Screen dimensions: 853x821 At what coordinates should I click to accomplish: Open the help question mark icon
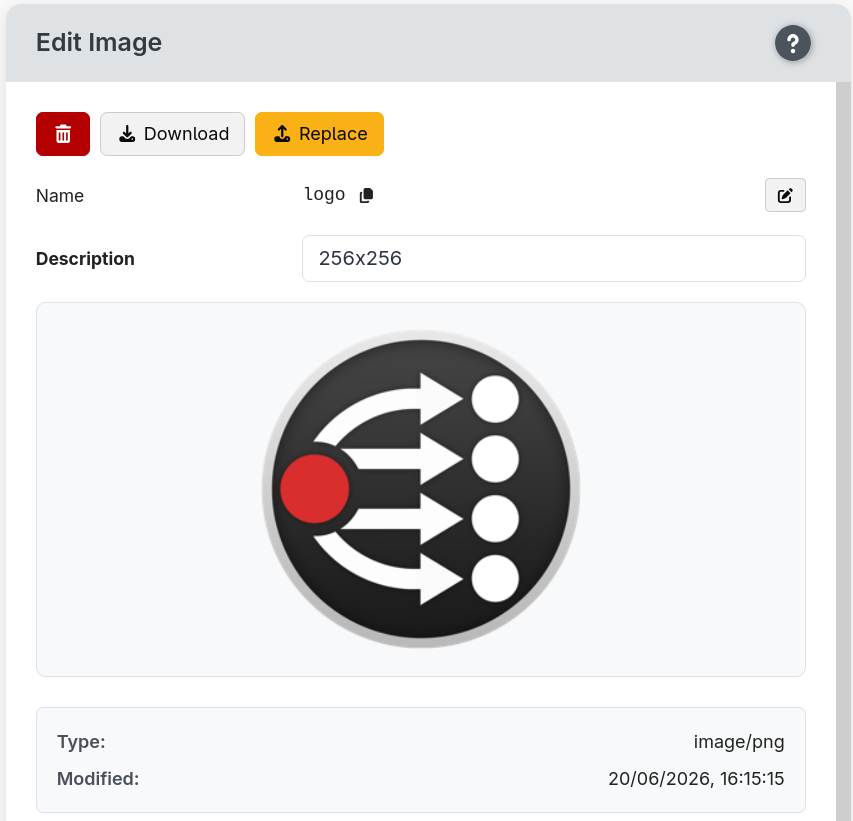pyautogui.click(x=793, y=43)
